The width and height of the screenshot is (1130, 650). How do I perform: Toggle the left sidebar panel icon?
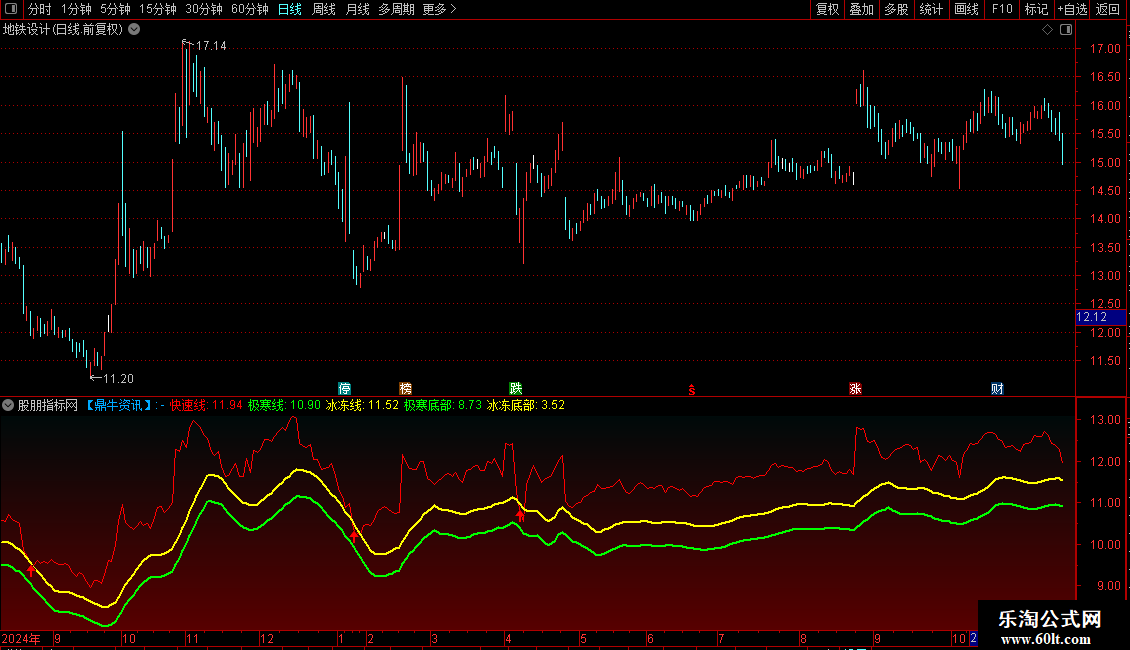pos(11,9)
